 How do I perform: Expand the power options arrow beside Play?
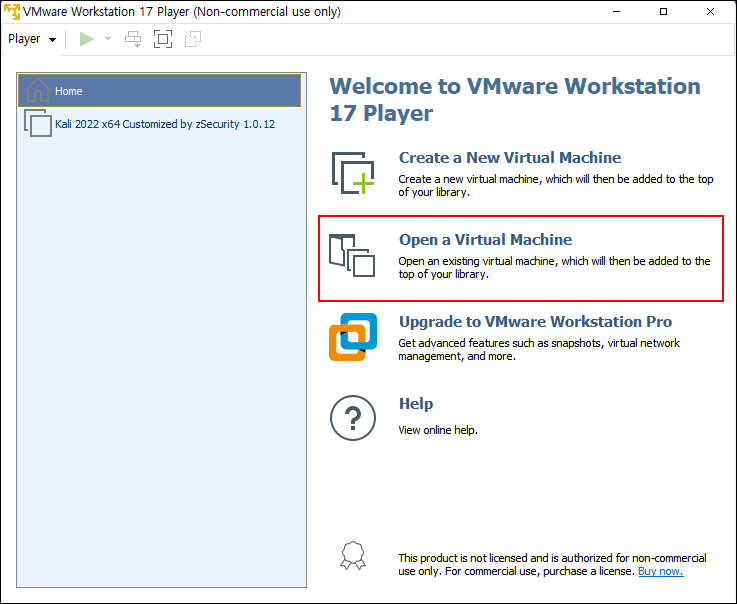click(x=108, y=39)
